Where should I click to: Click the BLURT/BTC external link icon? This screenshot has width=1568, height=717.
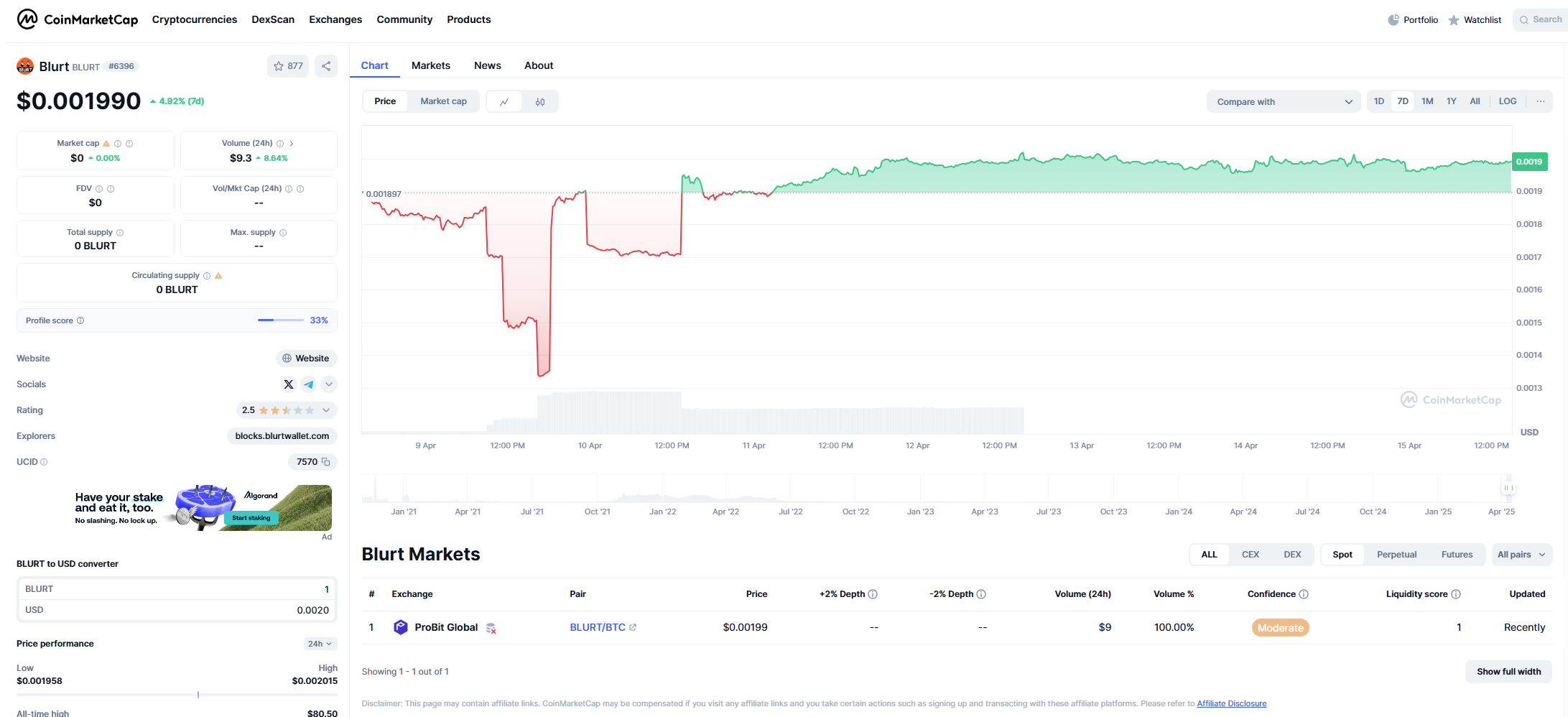(x=633, y=627)
